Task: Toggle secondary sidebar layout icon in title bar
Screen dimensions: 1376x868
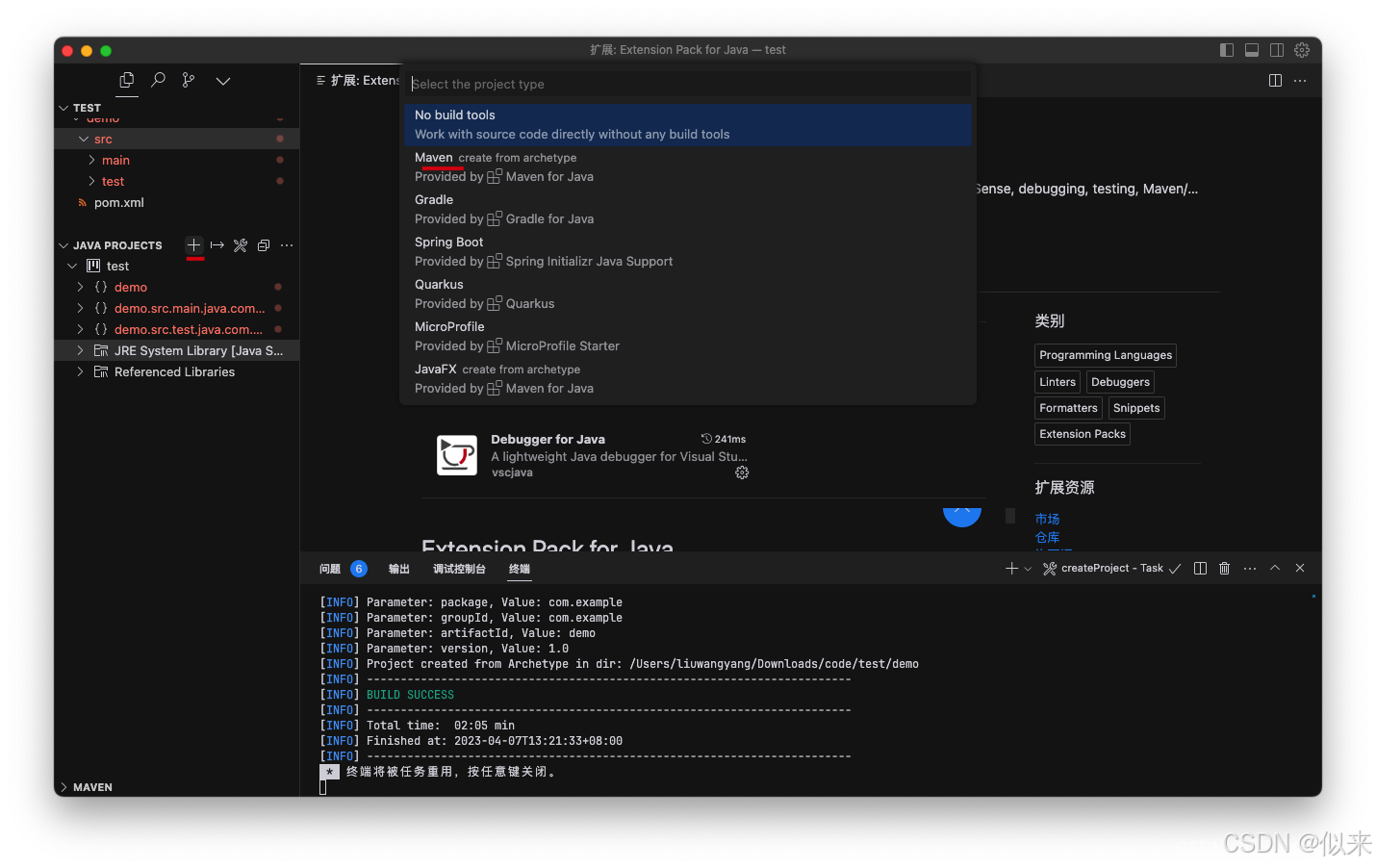Action: [1277, 50]
